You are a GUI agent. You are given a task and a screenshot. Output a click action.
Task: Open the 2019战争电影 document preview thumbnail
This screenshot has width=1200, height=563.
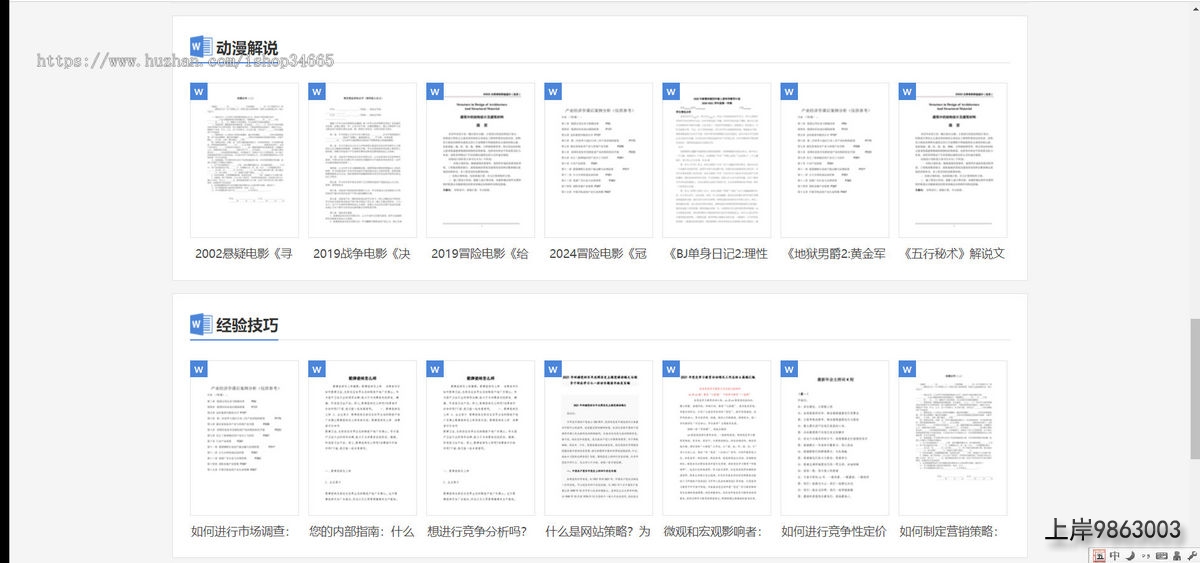[362, 160]
